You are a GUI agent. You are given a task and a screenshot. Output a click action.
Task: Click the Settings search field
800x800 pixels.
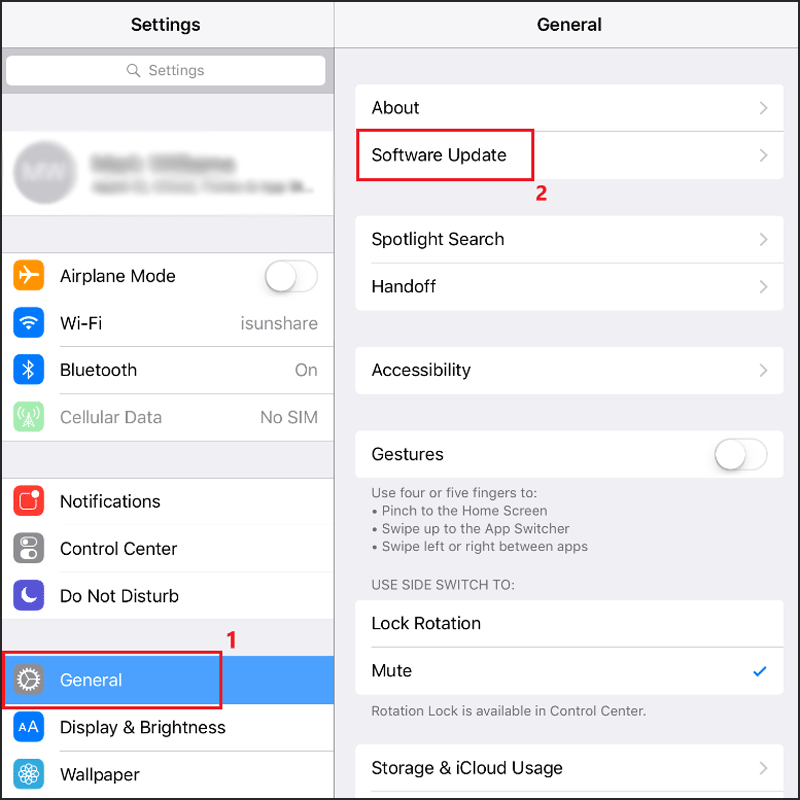click(x=166, y=70)
